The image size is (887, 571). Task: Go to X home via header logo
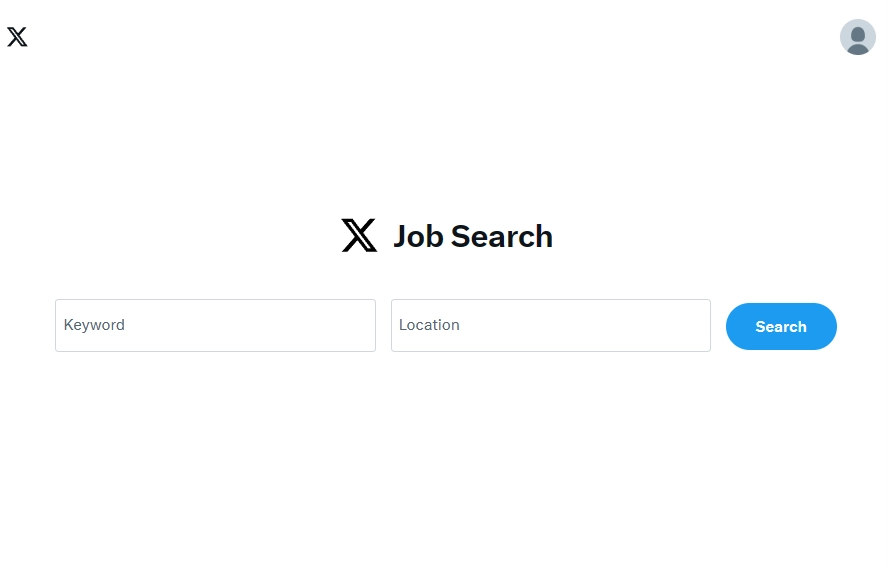pyautogui.click(x=17, y=37)
